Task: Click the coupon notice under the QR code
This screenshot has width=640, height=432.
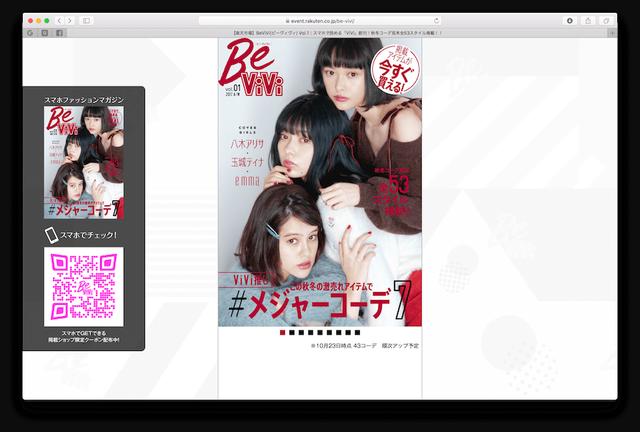Action: click(x=84, y=336)
